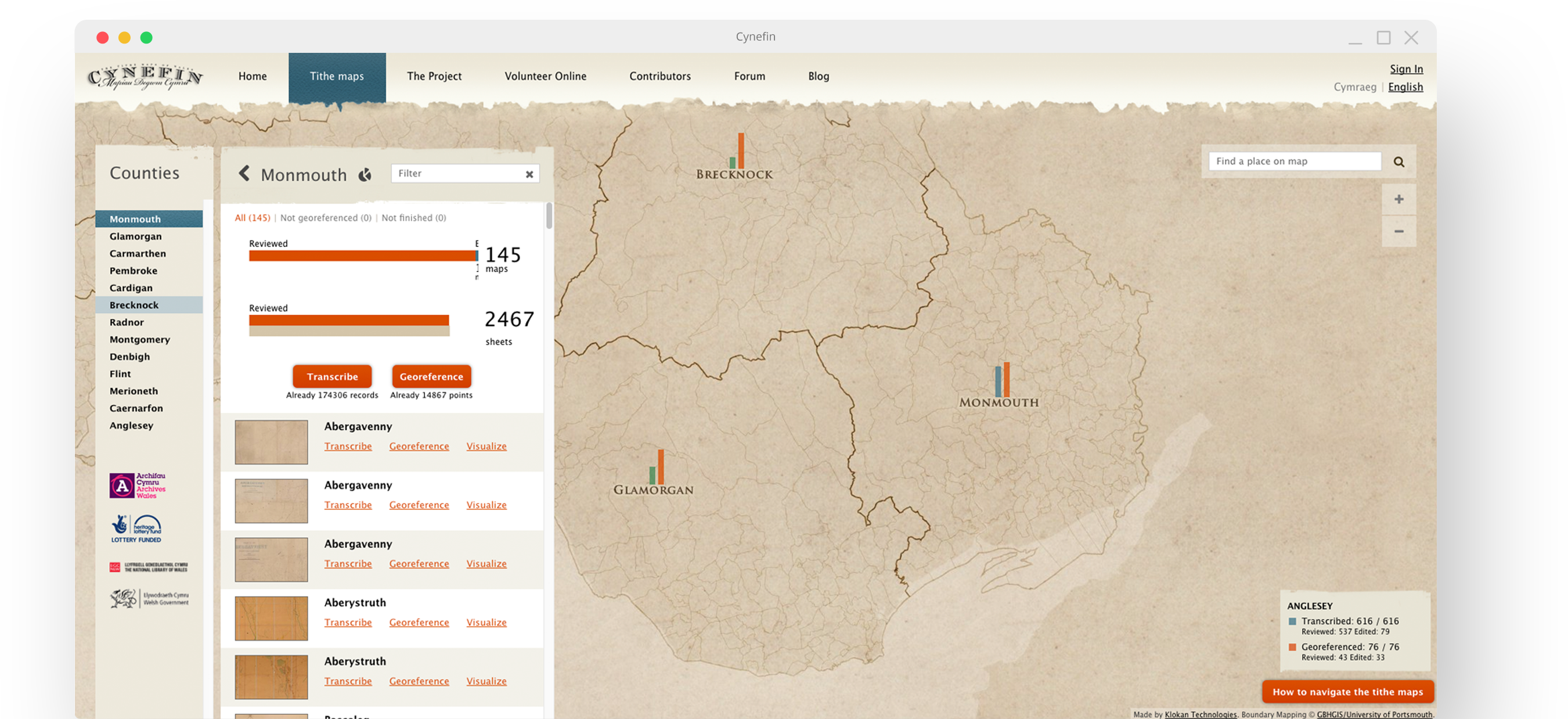Image resolution: width=1568 pixels, height=719 pixels.
Task: Select Denbigh in Counties list
Action: pos(149,356)
